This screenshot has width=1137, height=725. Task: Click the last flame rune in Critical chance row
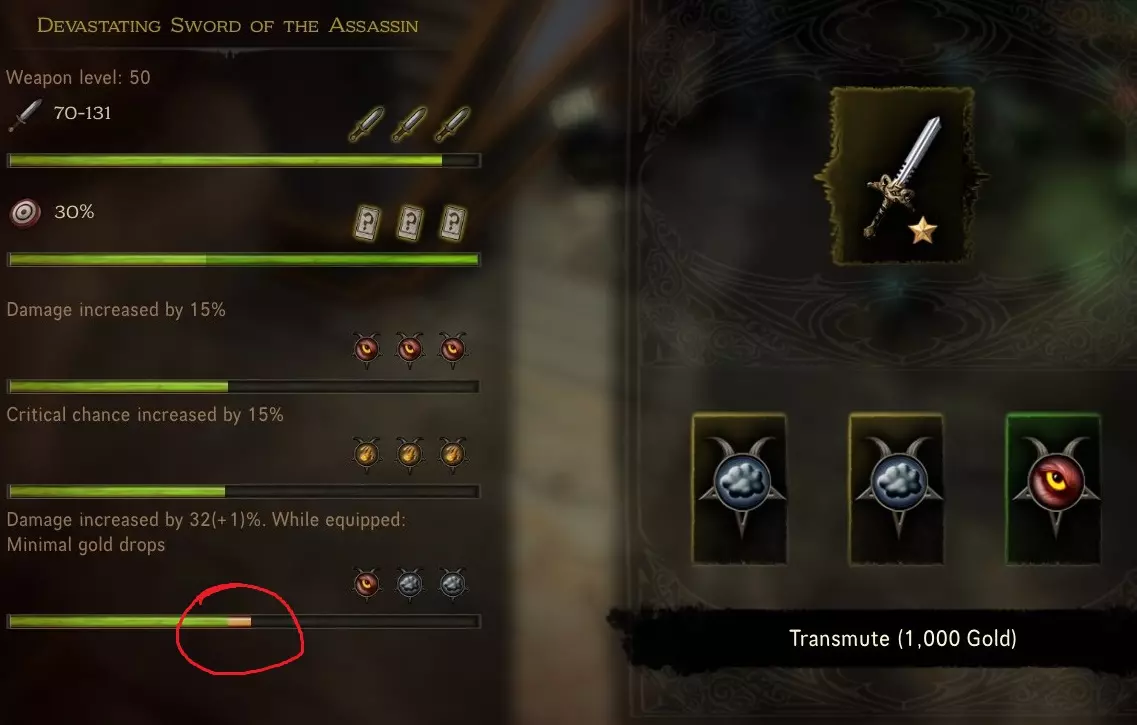pos(452,455)
